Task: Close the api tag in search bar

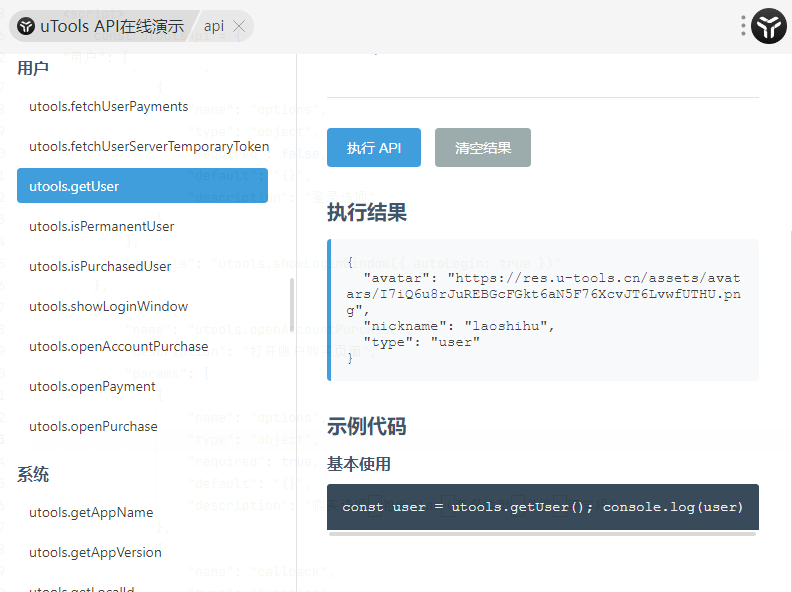Action: point(239,27)
